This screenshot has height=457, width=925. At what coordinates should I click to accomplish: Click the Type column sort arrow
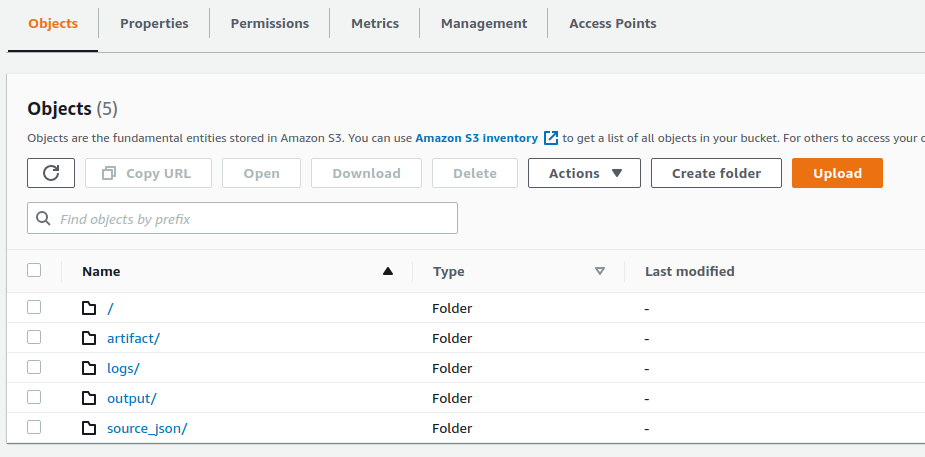(600, 271)
